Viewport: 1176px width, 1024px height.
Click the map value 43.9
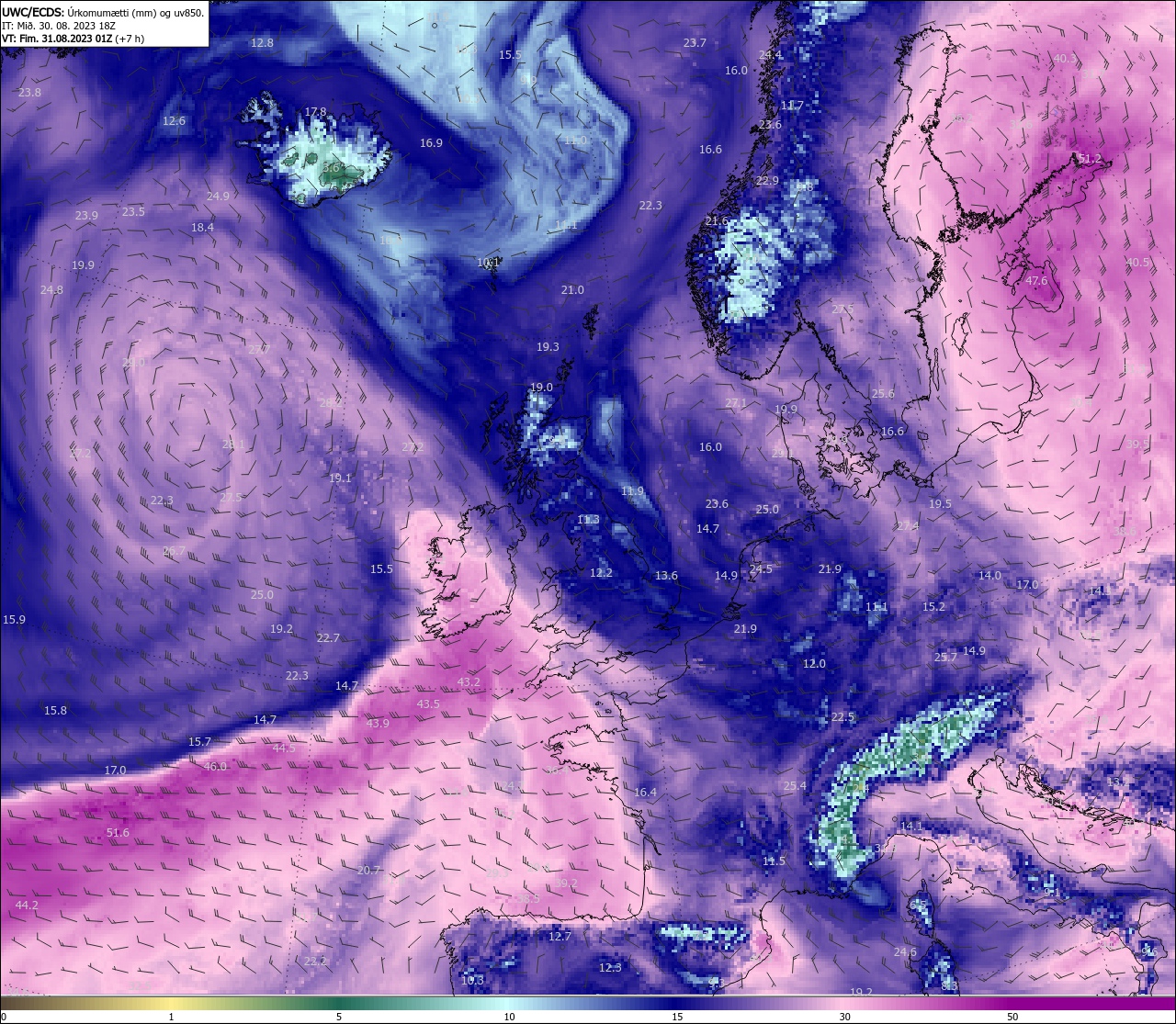pyautogui.click(x=378, y=724)
